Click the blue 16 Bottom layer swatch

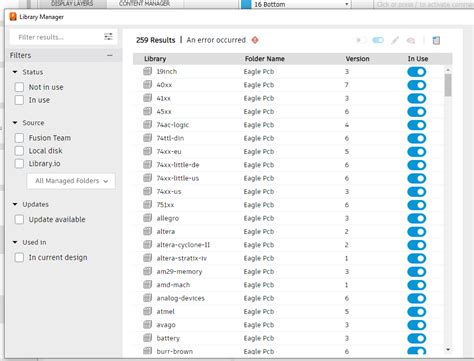coord(246,4)
